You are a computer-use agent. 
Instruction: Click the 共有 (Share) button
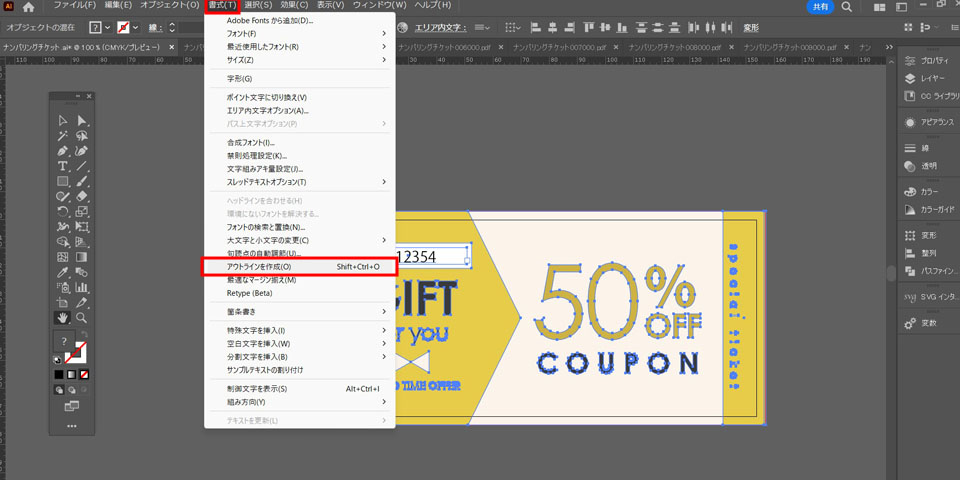tap(819, 7)
